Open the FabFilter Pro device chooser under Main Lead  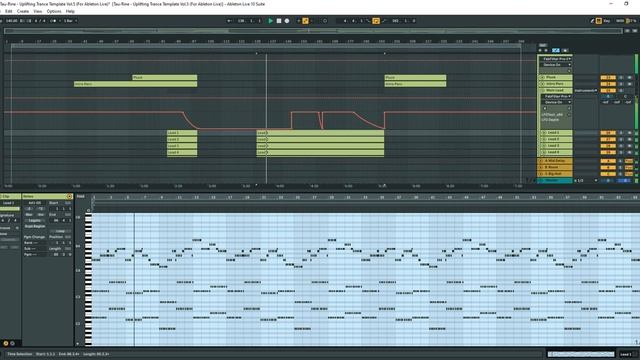pos(557,97)
